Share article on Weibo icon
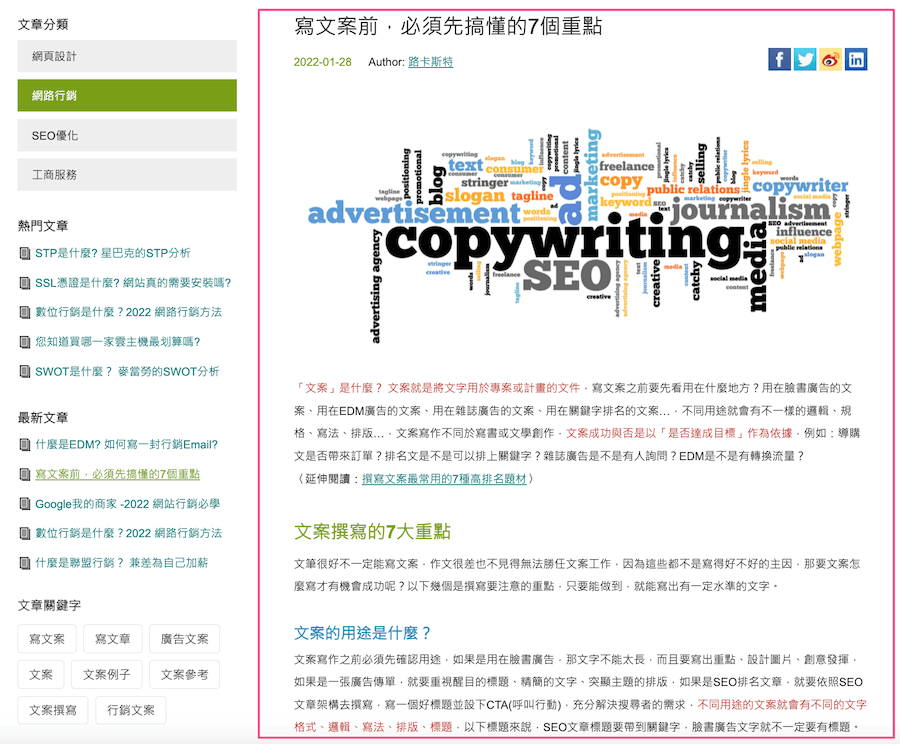 point(830,59)
